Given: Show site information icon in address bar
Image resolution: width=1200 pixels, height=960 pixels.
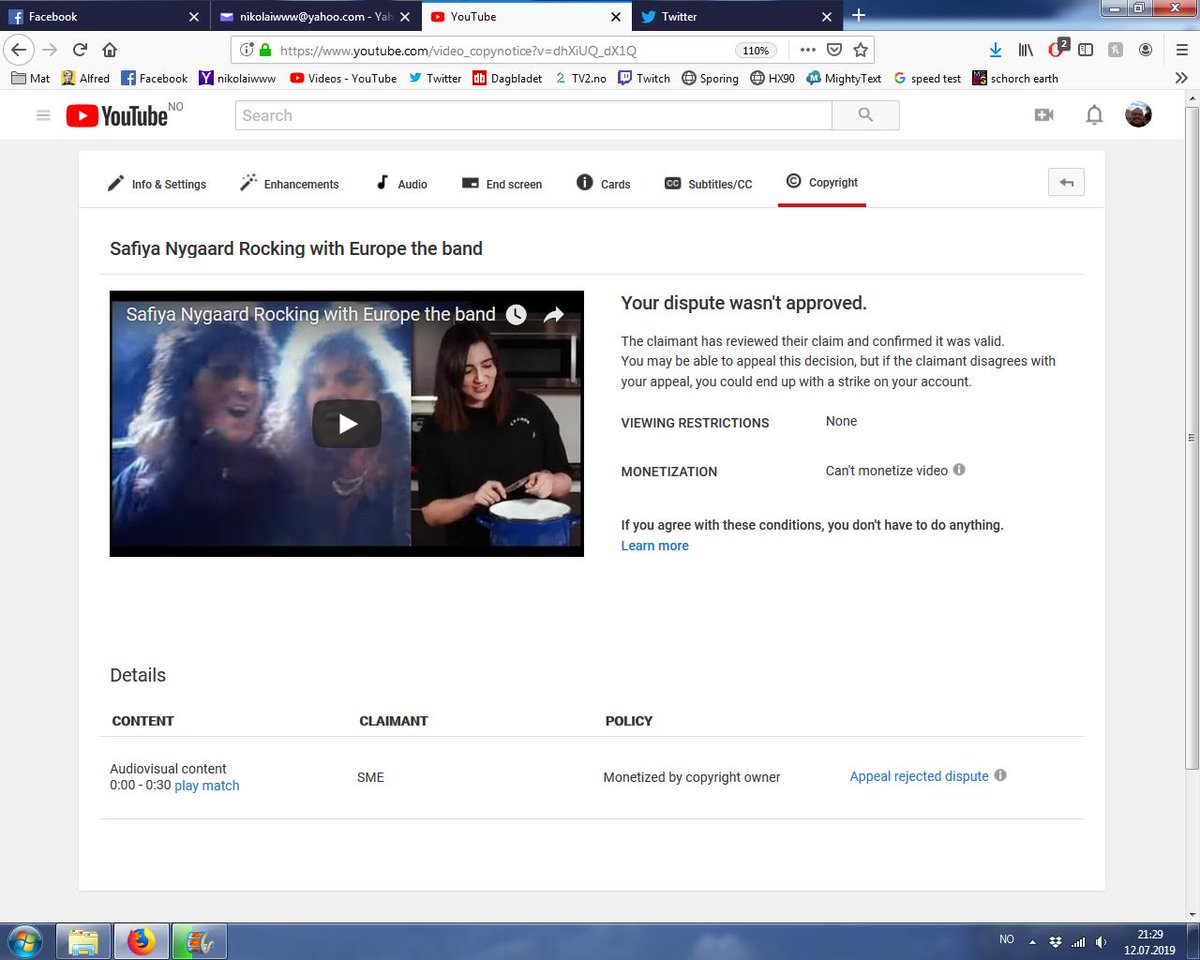Looking at the screenshot, I should [247, 50].
